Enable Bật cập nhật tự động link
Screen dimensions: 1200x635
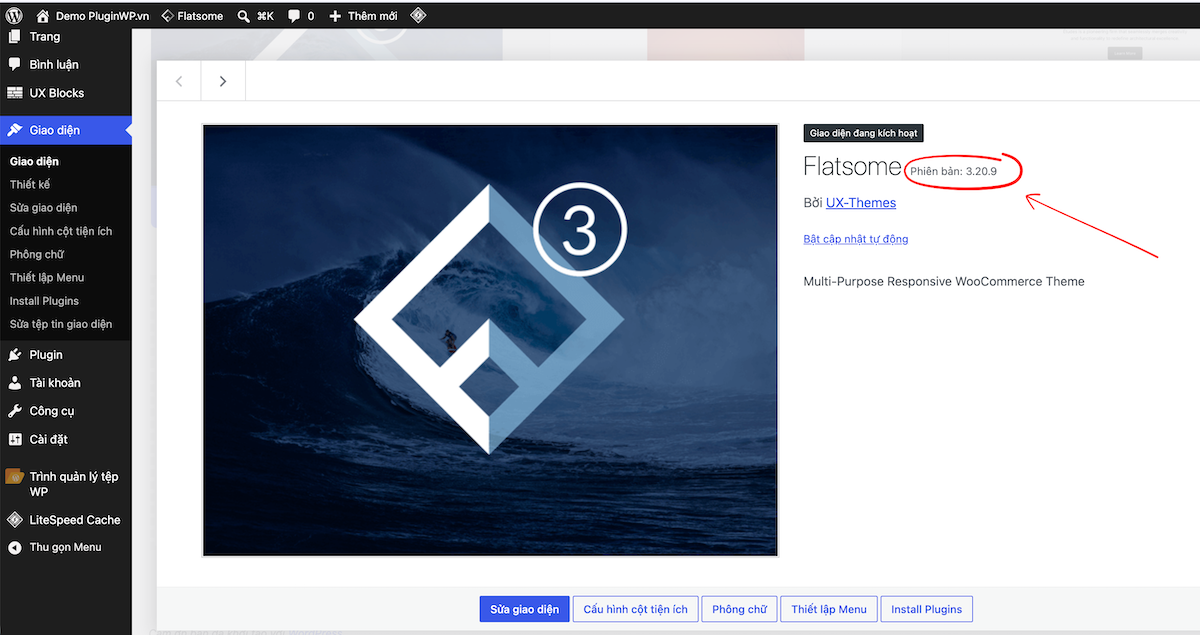[856, 239]
